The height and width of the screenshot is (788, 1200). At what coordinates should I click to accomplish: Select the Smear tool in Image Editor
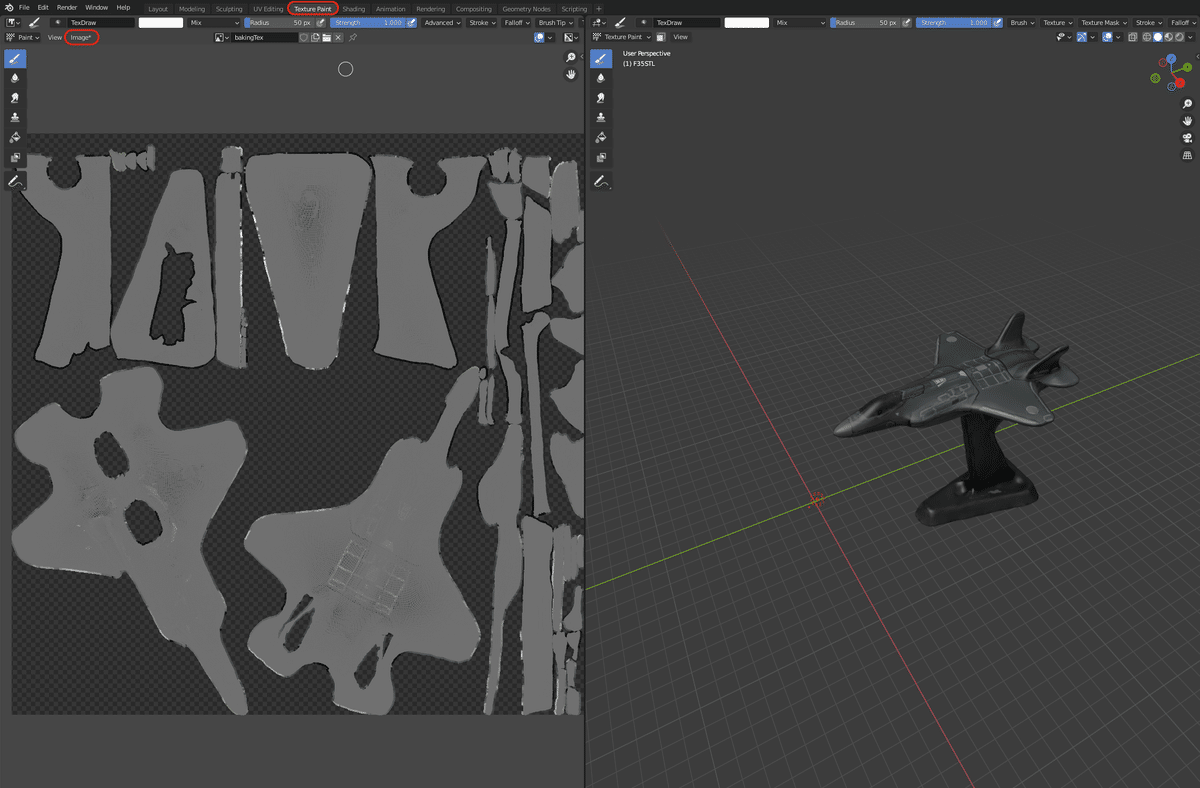15,98
